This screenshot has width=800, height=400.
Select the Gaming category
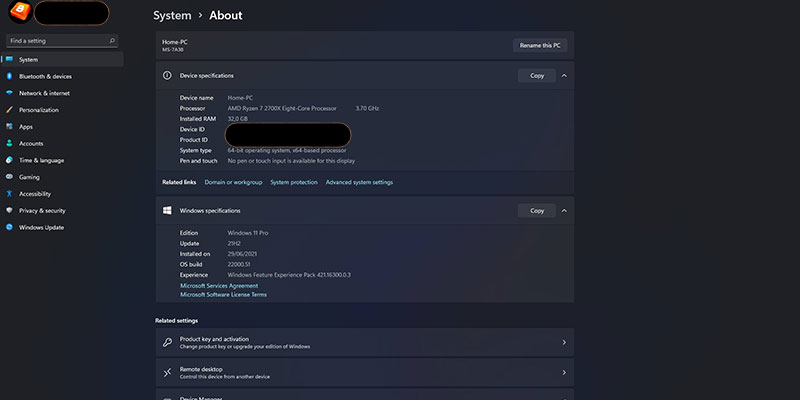coord(62,177)
